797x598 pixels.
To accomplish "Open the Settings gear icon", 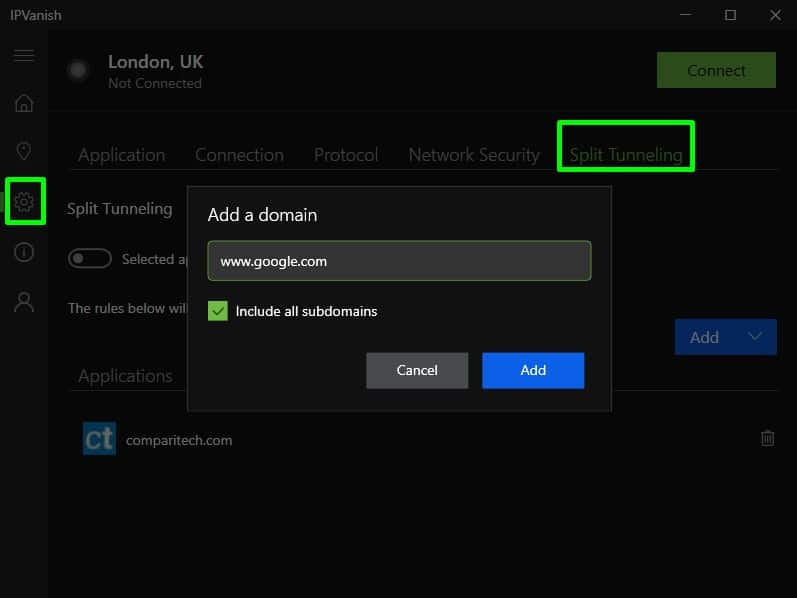I will point(24,202).
